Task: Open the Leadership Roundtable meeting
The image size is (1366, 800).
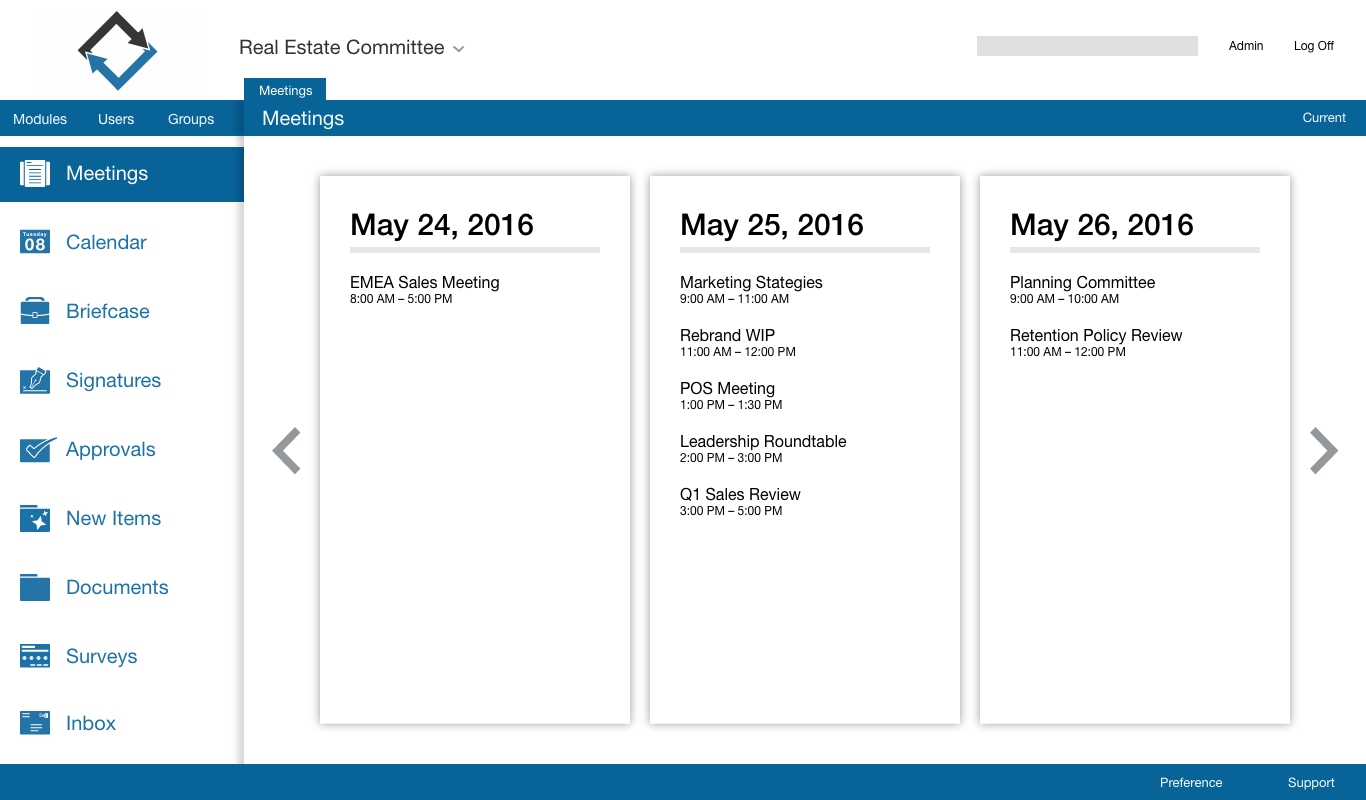Action: pyautogui.click(x=763, y=442)
